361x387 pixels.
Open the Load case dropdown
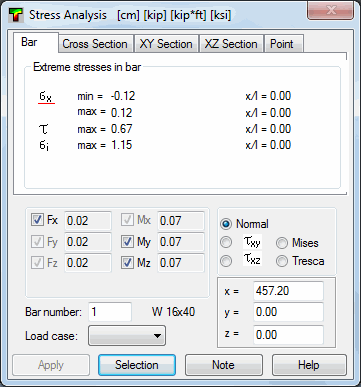pos(127,336)
